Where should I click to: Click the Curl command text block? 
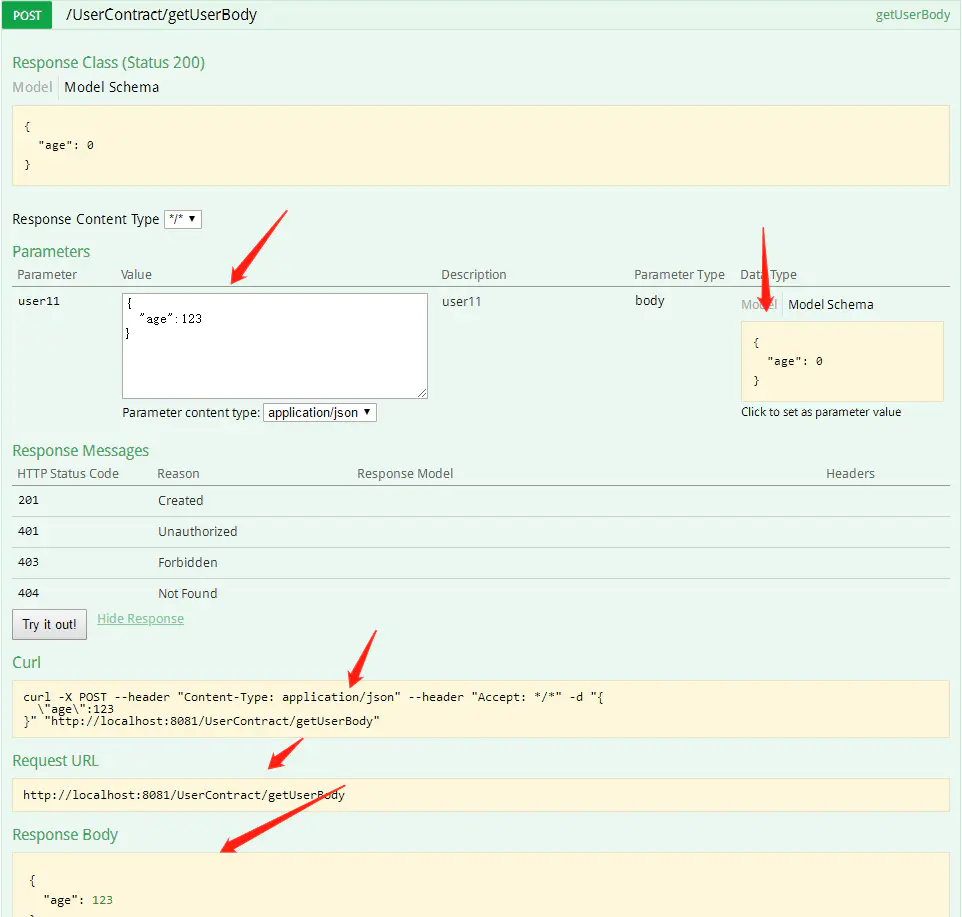tap(481, 709)
